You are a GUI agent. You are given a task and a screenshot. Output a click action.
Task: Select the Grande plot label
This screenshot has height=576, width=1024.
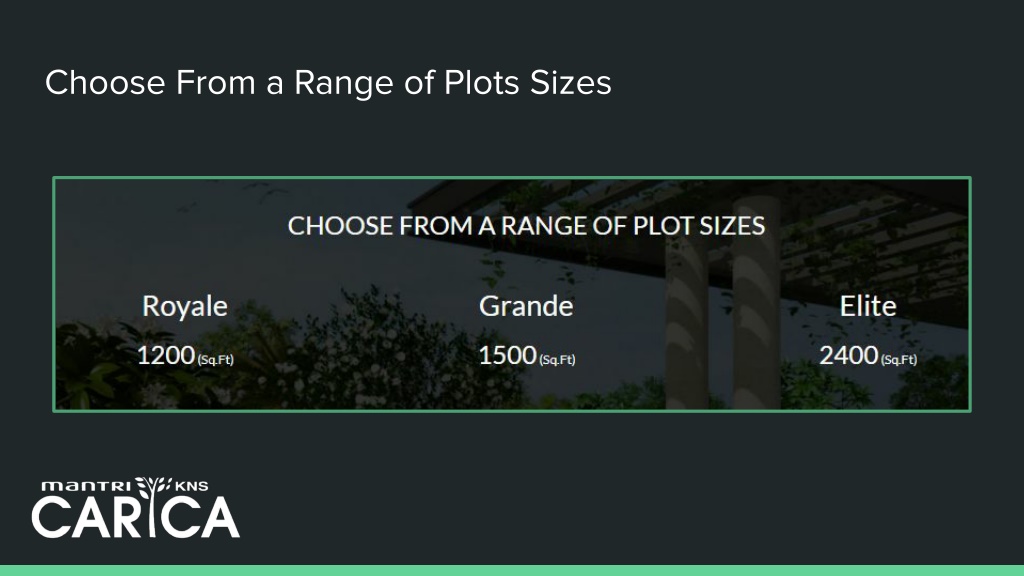(x=526, y=306)
